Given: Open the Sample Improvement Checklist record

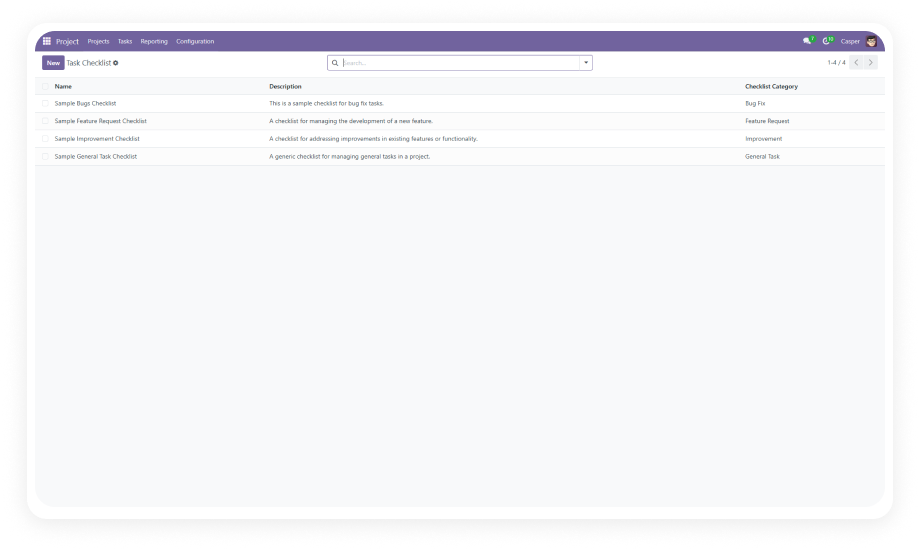Looking at the screenshot, I should pos(97,139).
